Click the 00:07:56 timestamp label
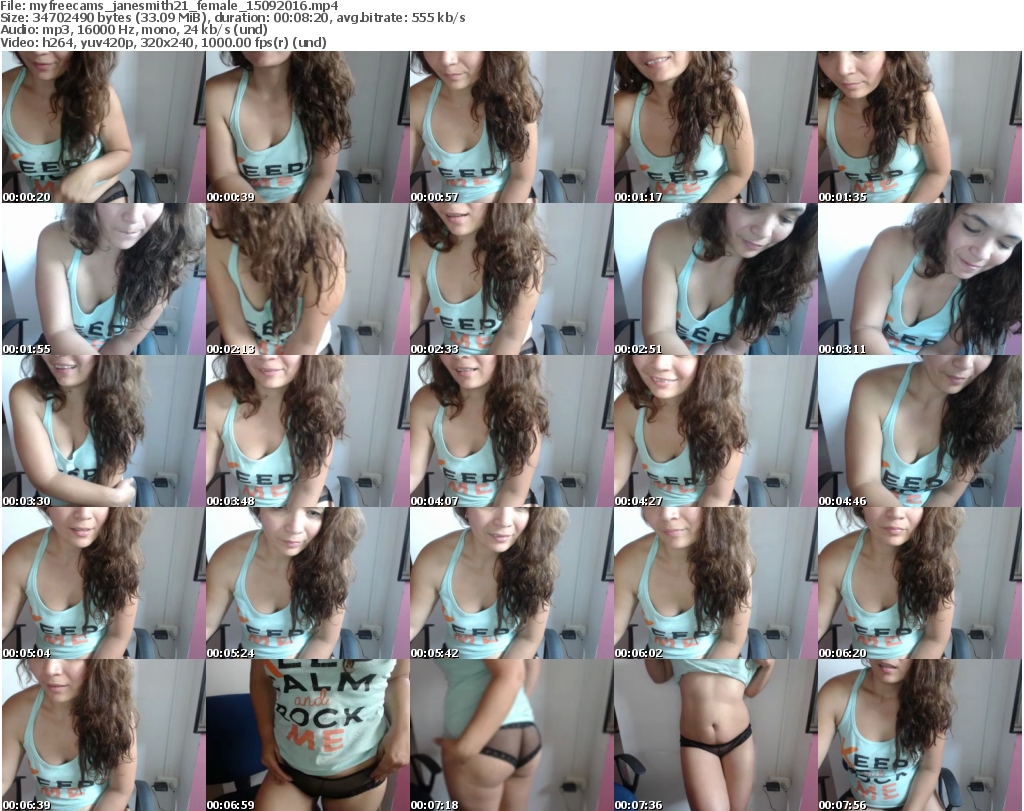This screenshot has height=811, width=1024. click(843, 803)
